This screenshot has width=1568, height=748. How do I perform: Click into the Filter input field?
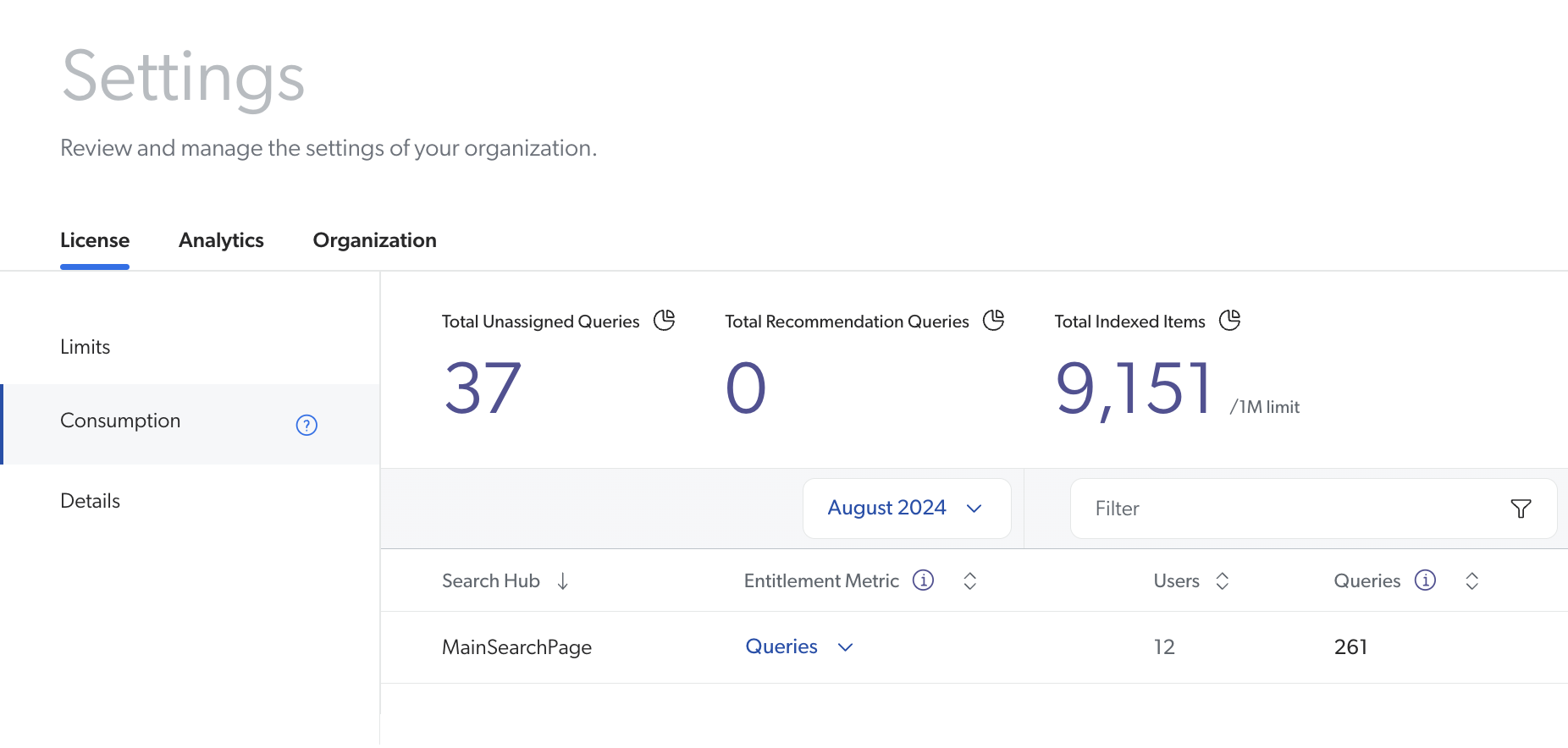tap(1313, 509)
